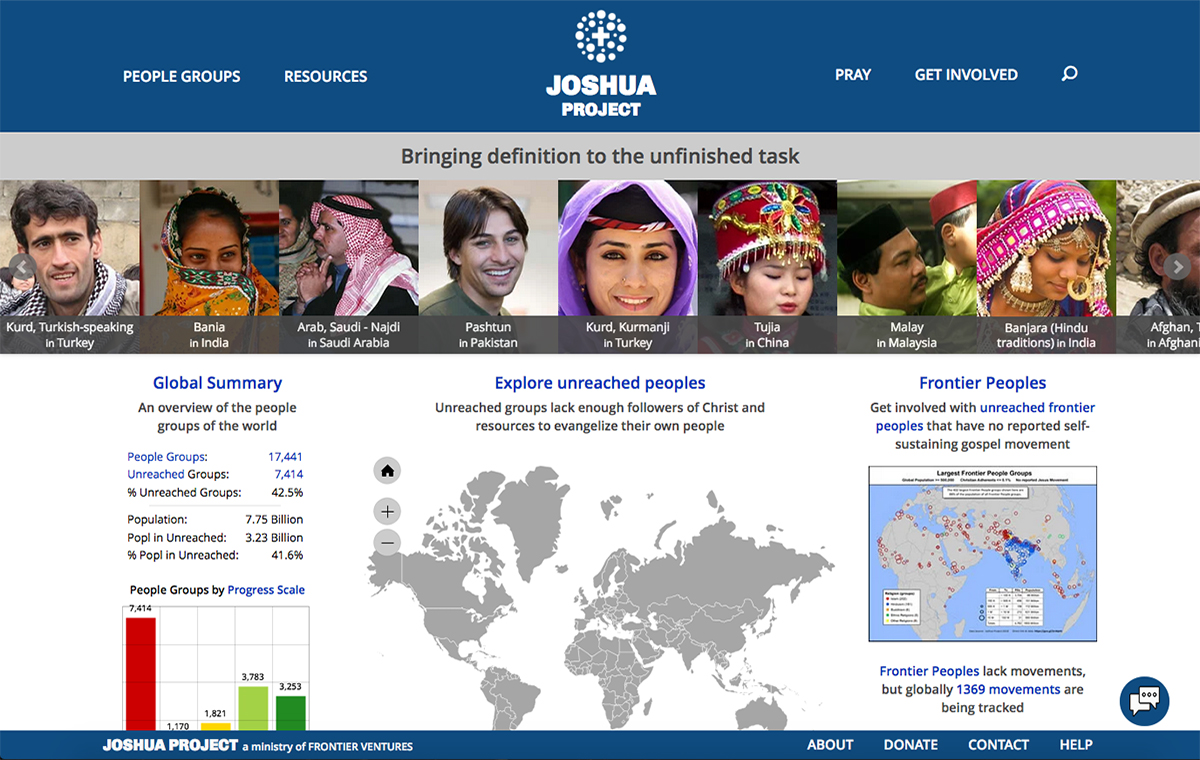Click the Largest Frontier People Groups map
1200x760 pixels.
click(x=982, y=553)
